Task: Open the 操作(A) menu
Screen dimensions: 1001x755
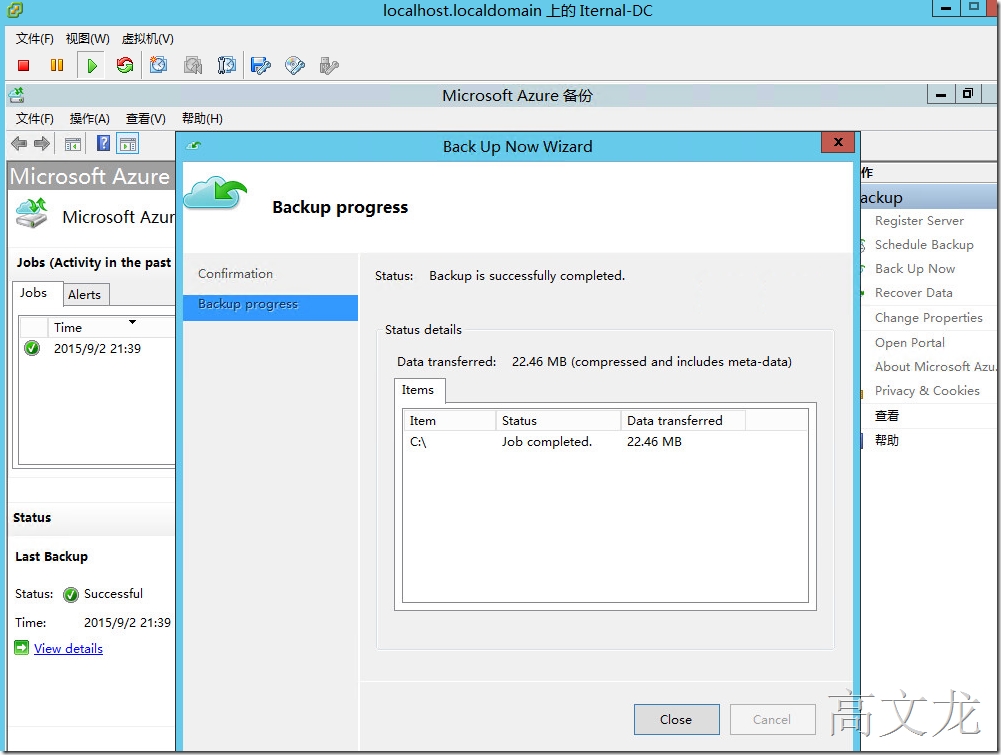Action: pos(89,119)
